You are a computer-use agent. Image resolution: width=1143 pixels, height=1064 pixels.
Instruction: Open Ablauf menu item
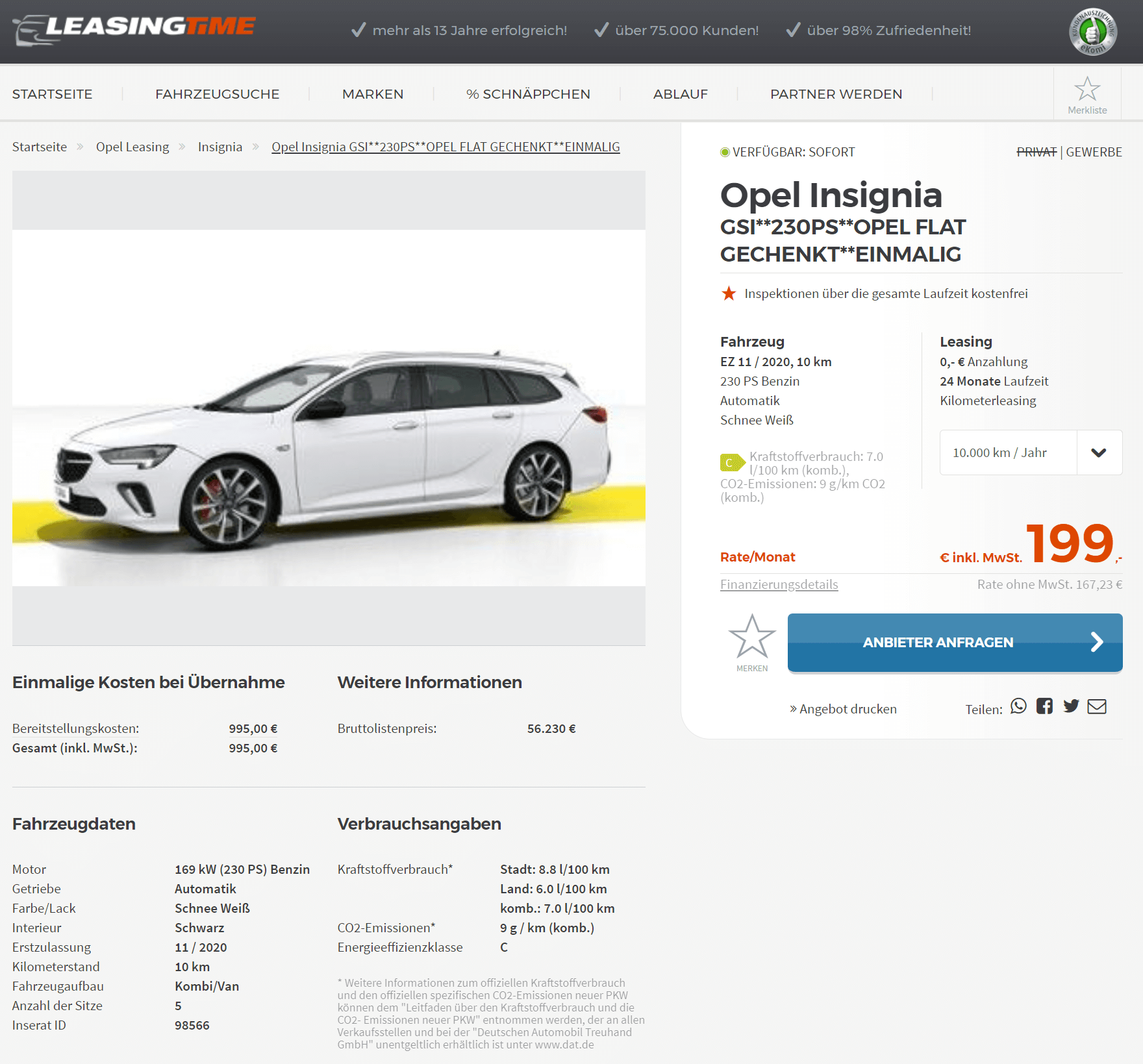click(x=681, y=94)
